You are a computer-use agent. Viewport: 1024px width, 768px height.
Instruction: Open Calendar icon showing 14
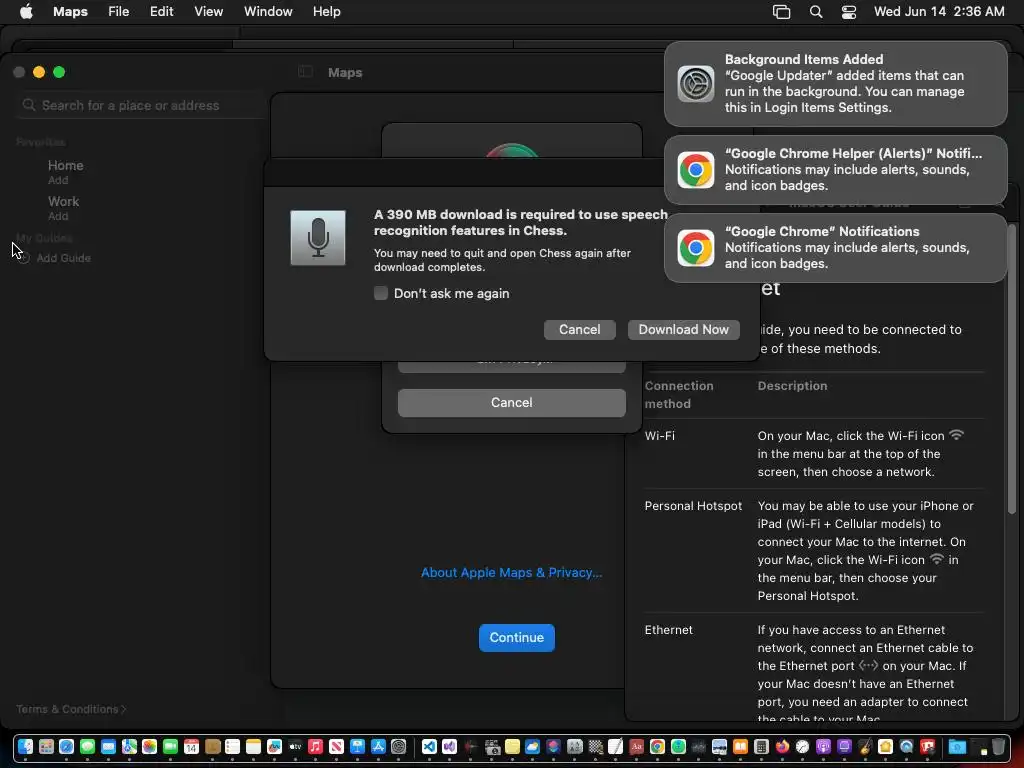(191, 746)
